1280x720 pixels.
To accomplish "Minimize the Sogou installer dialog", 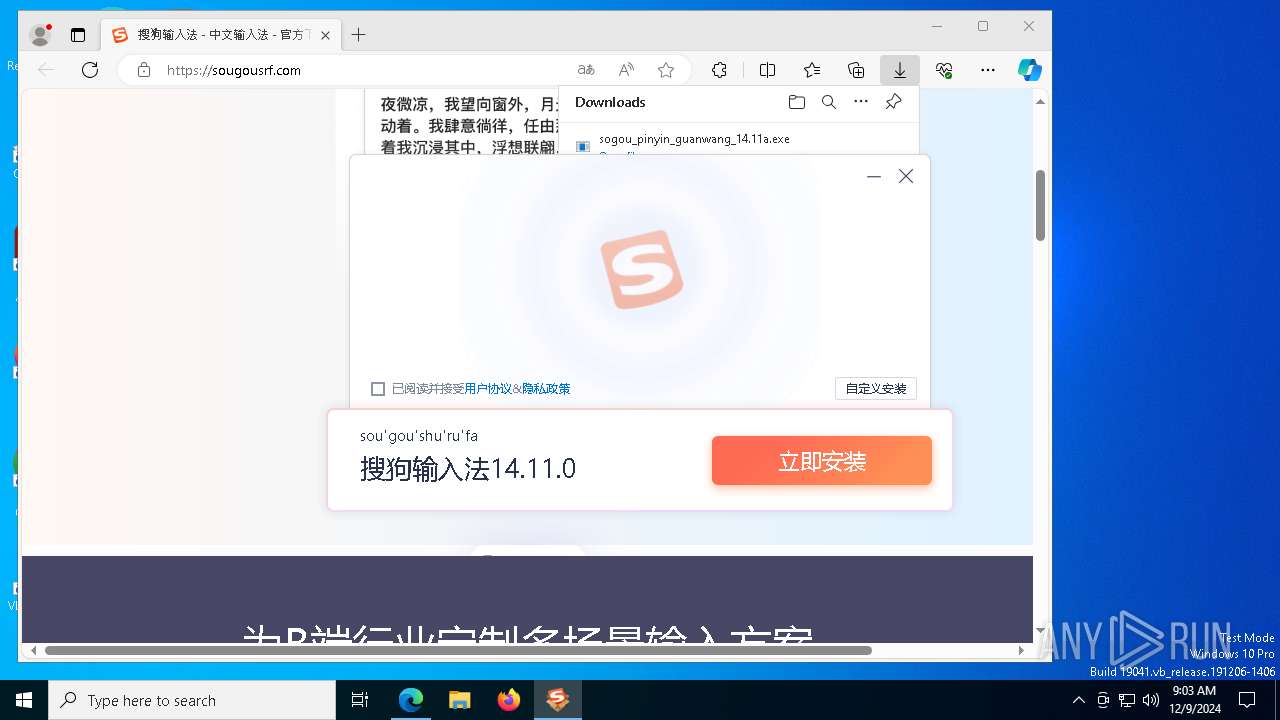I will [874, 176].
